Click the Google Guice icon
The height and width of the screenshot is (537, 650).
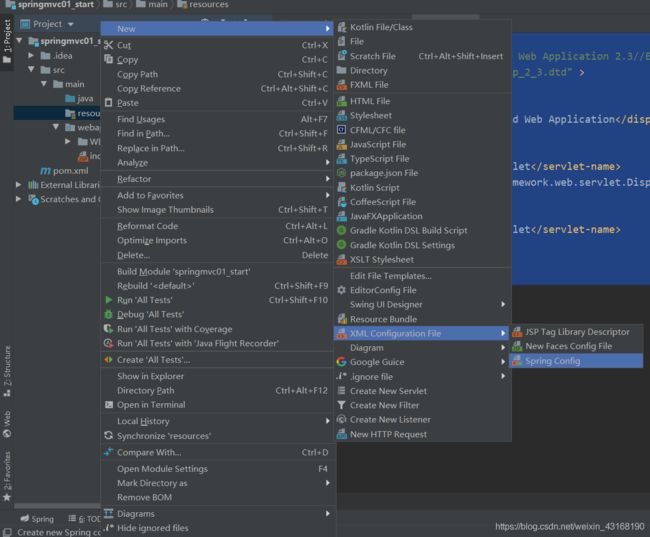click(x=342, y=362)
